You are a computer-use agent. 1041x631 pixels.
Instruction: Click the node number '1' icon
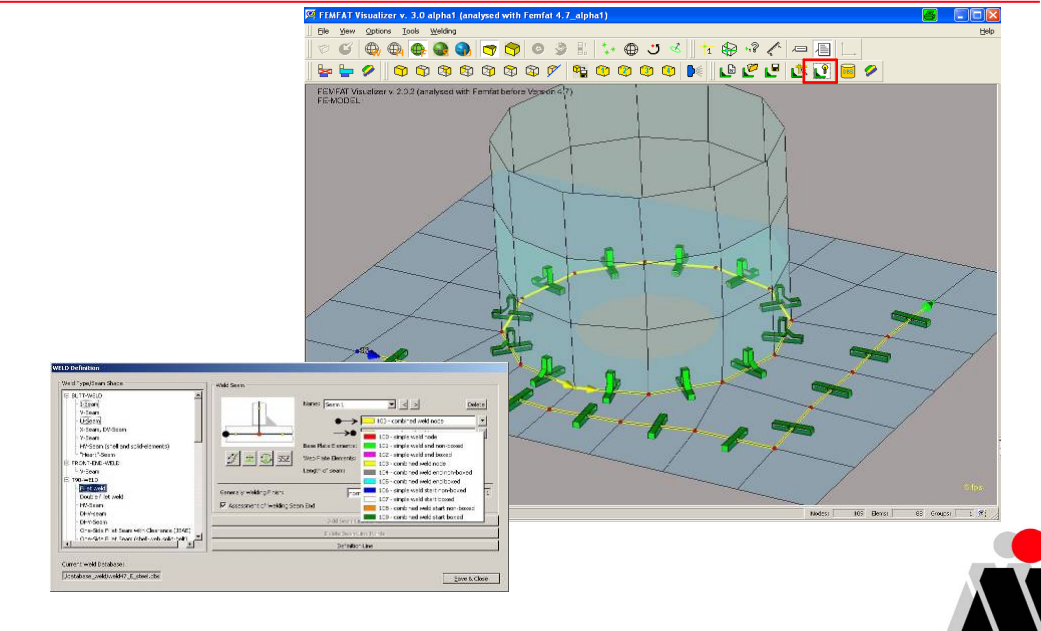click(707, 49)
